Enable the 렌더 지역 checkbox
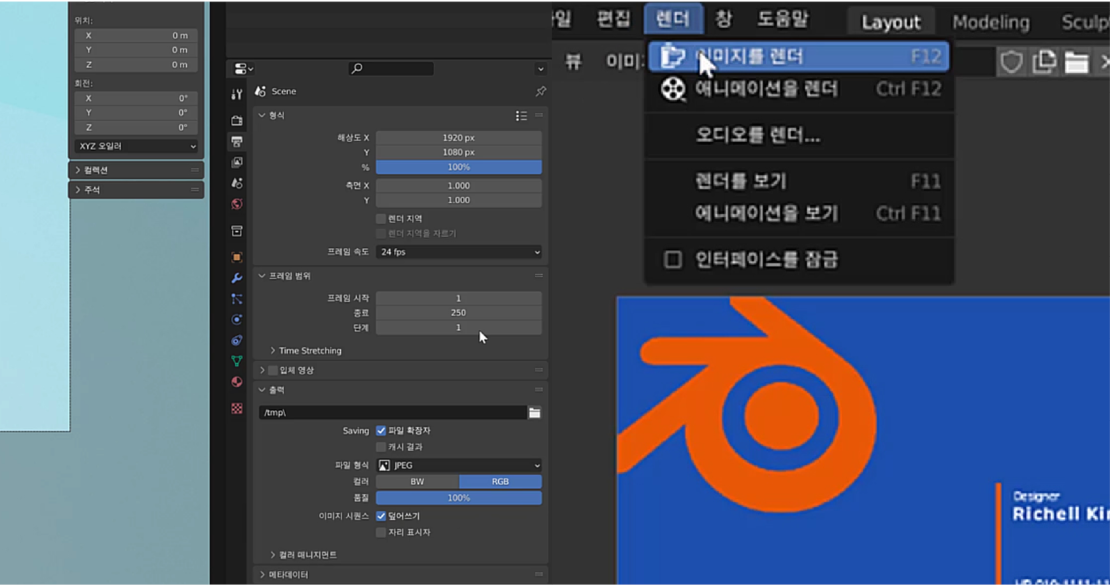 pos(381,219)
